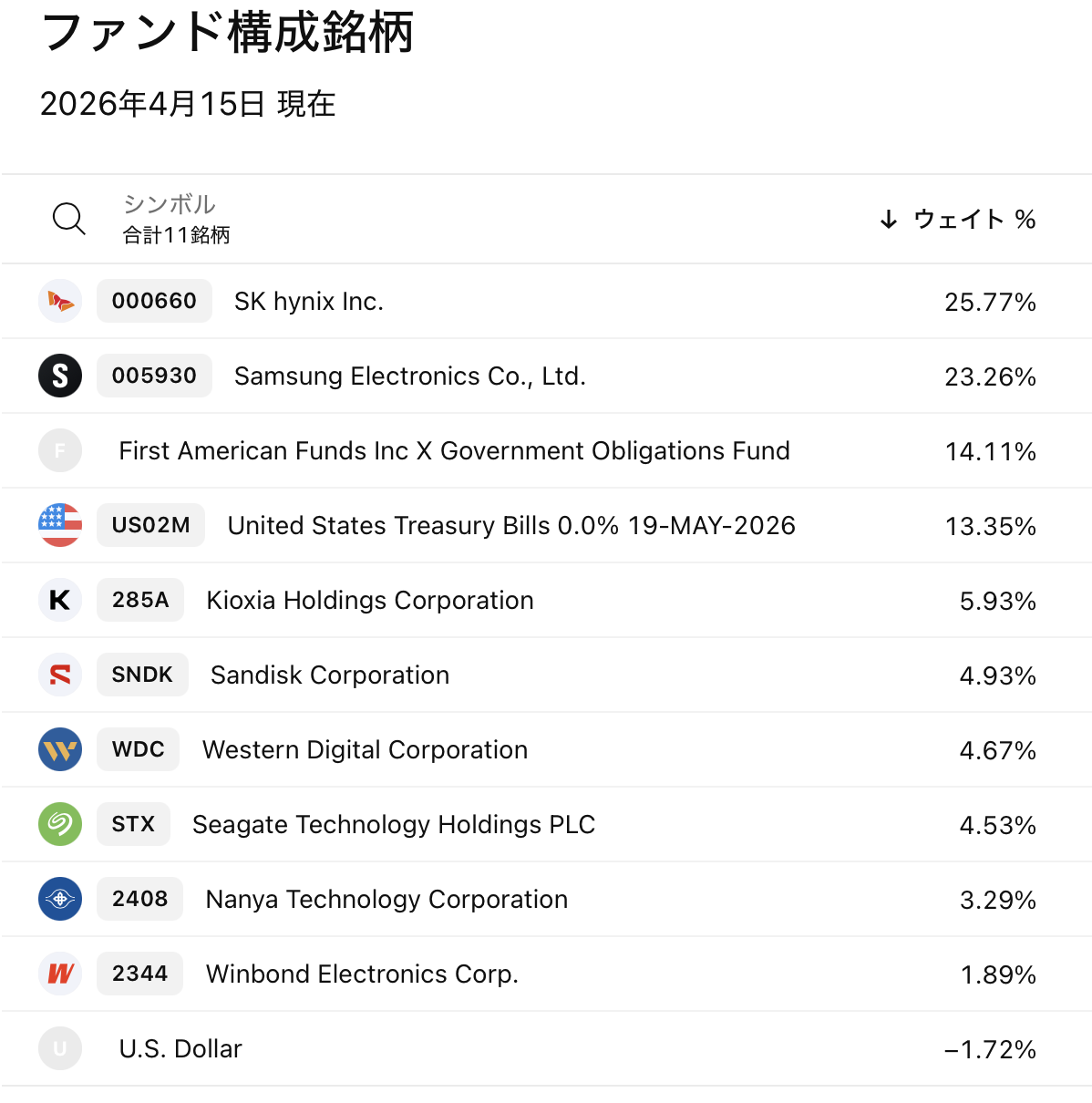Open Samsung Electronics Co., Ltd. link
The width and height of the screenshot is (1092, 1103).
pos(409,376)
